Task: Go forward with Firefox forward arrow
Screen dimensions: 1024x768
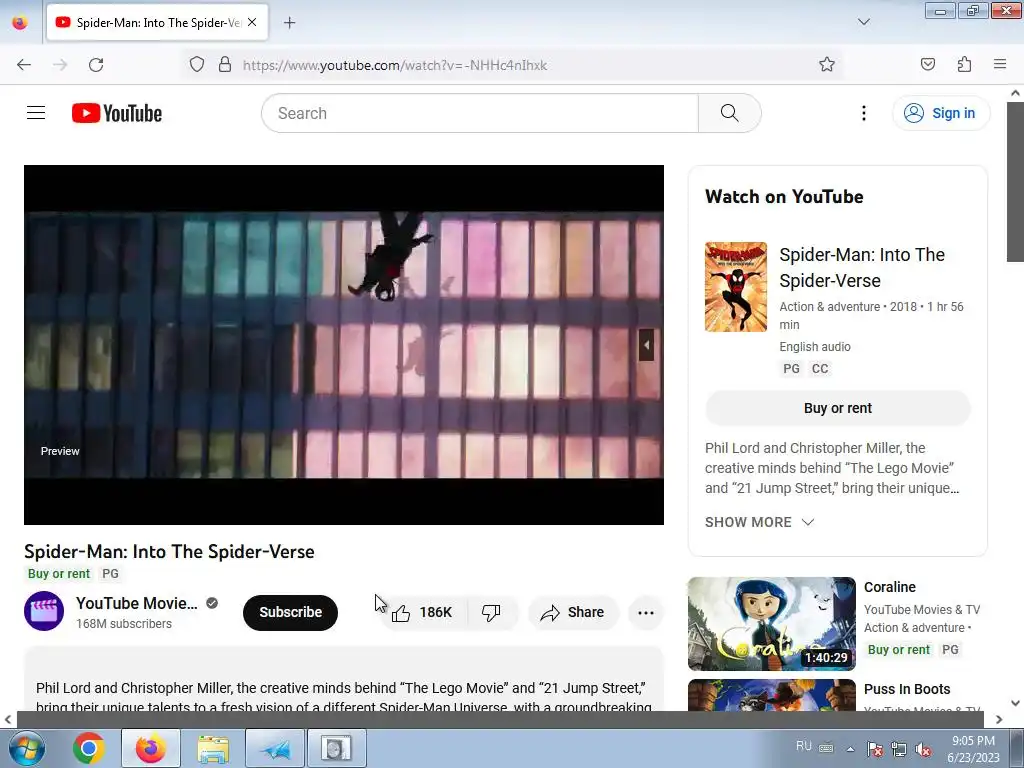Action: tap(60, 65)
